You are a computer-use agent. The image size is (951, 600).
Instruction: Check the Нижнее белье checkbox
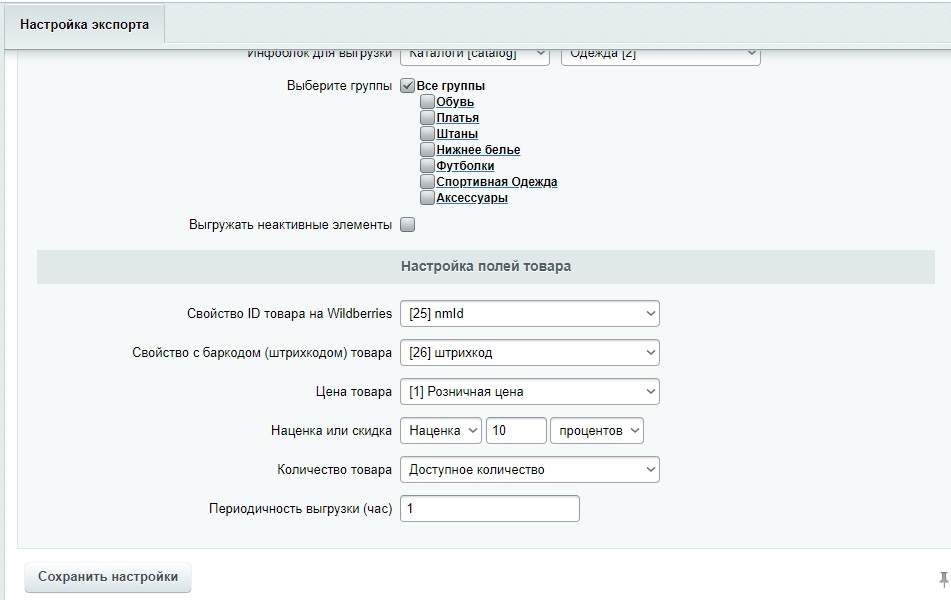pos(428,150)
